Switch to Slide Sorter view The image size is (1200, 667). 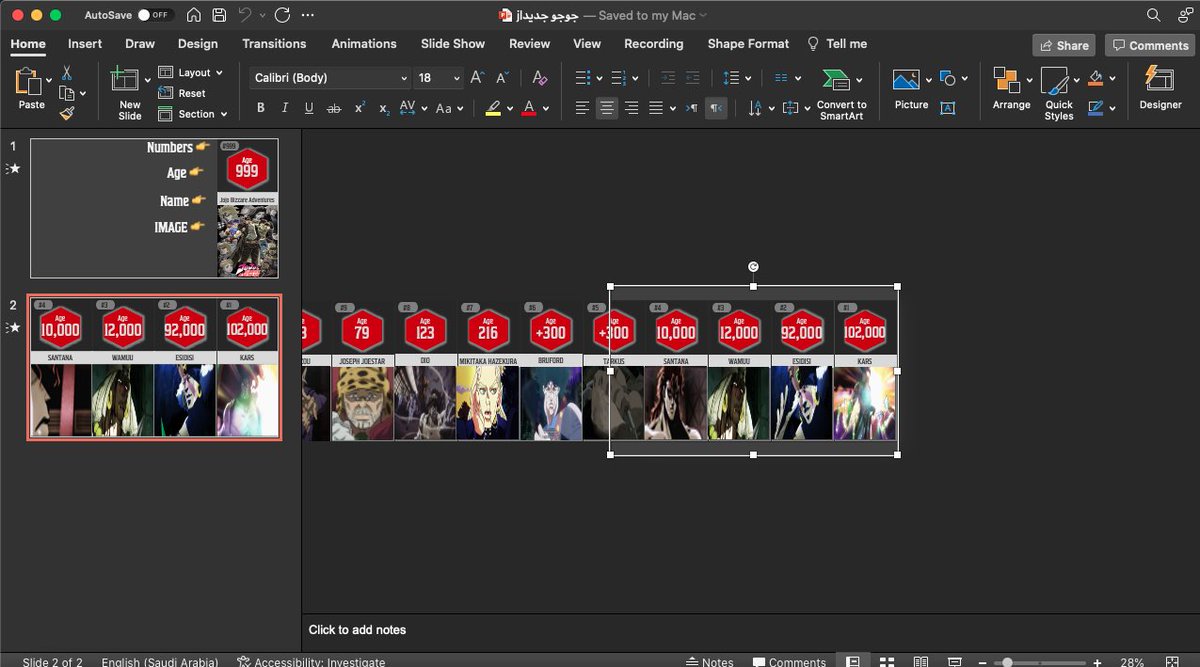(x=887, y=662)
